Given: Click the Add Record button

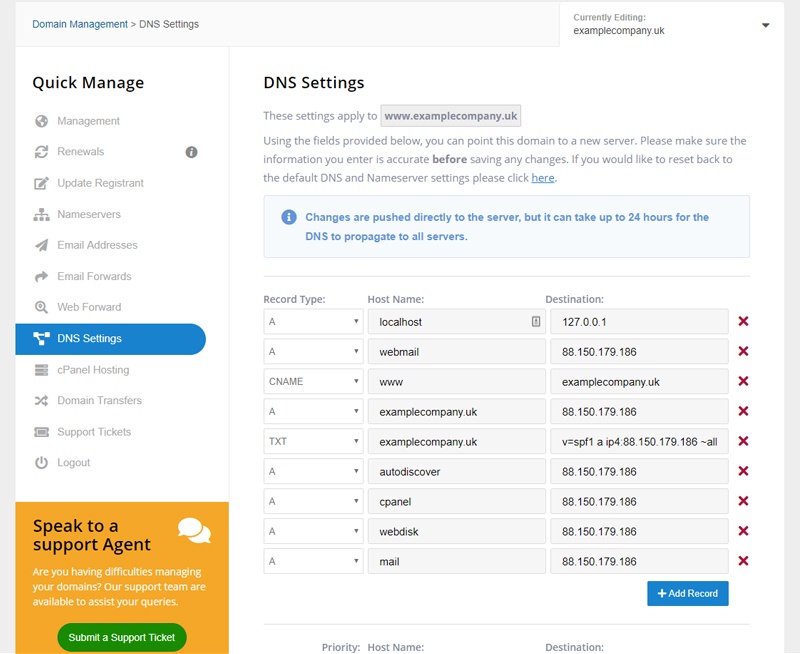Looking at the screenshot, I should point(688,593).
